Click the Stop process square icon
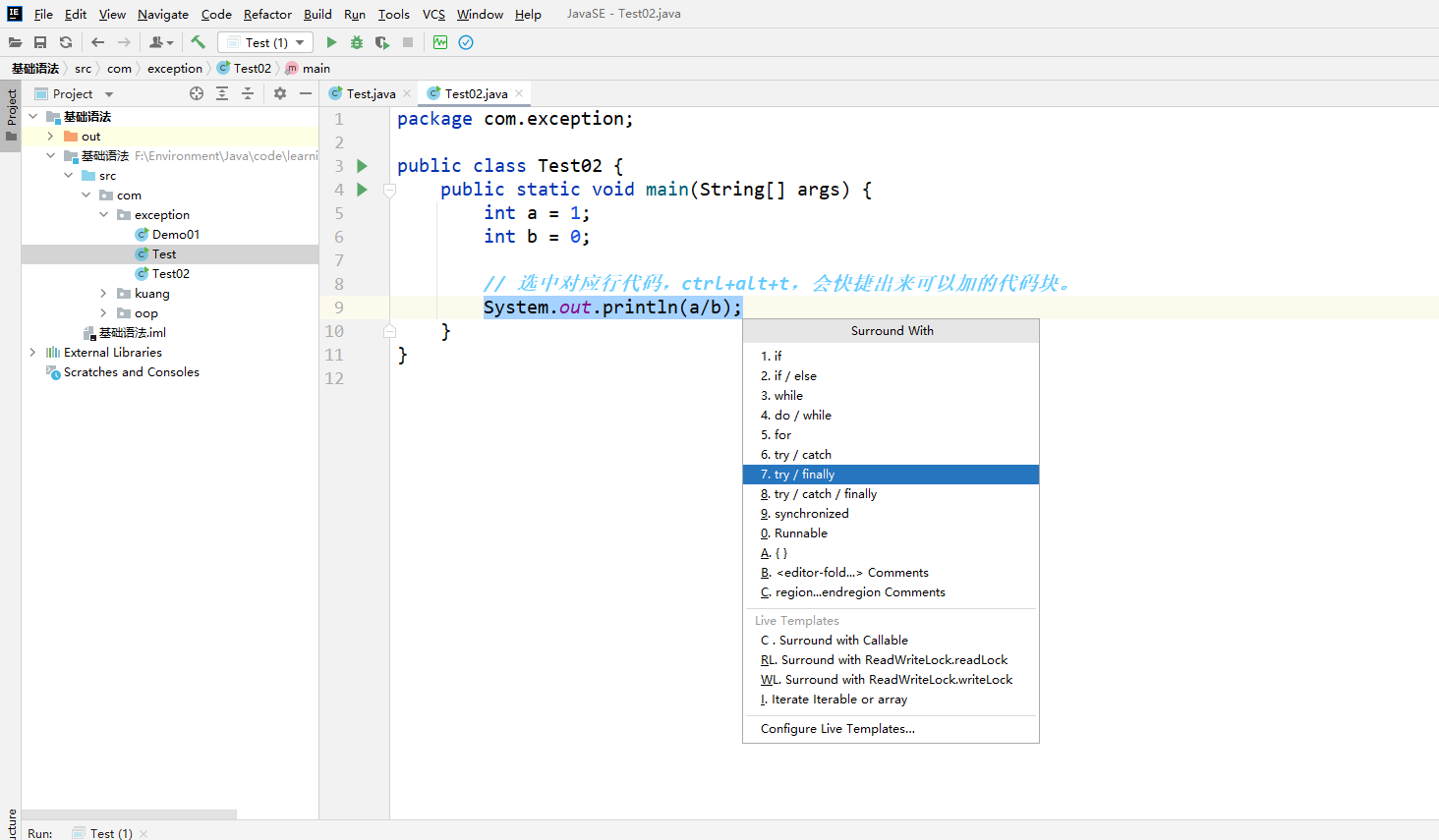 (x=408, y=42)
